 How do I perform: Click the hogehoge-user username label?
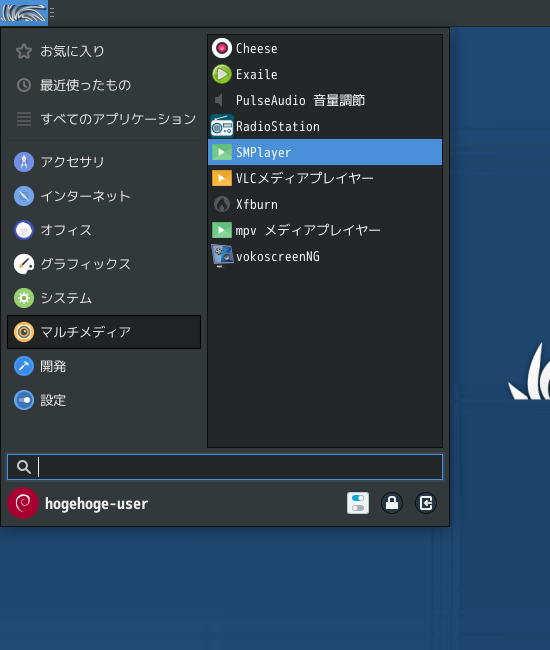96,504
